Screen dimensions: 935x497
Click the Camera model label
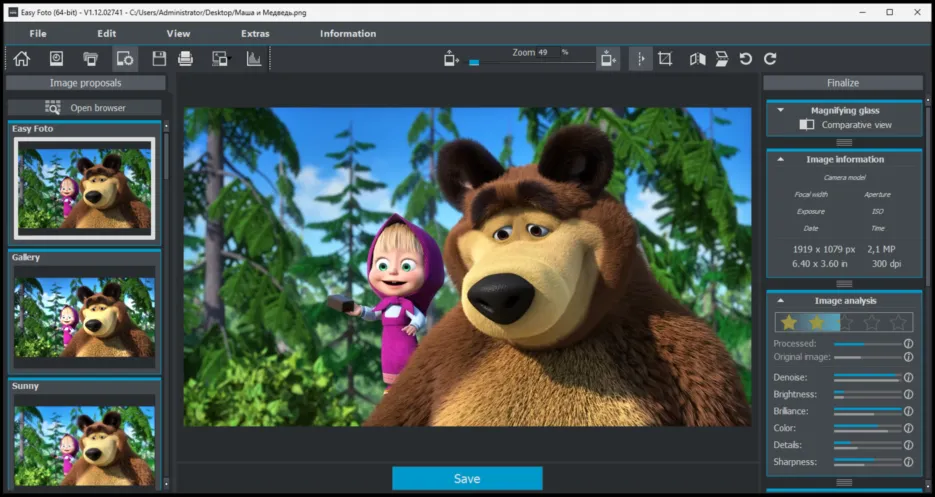click(x=844, y=177)
